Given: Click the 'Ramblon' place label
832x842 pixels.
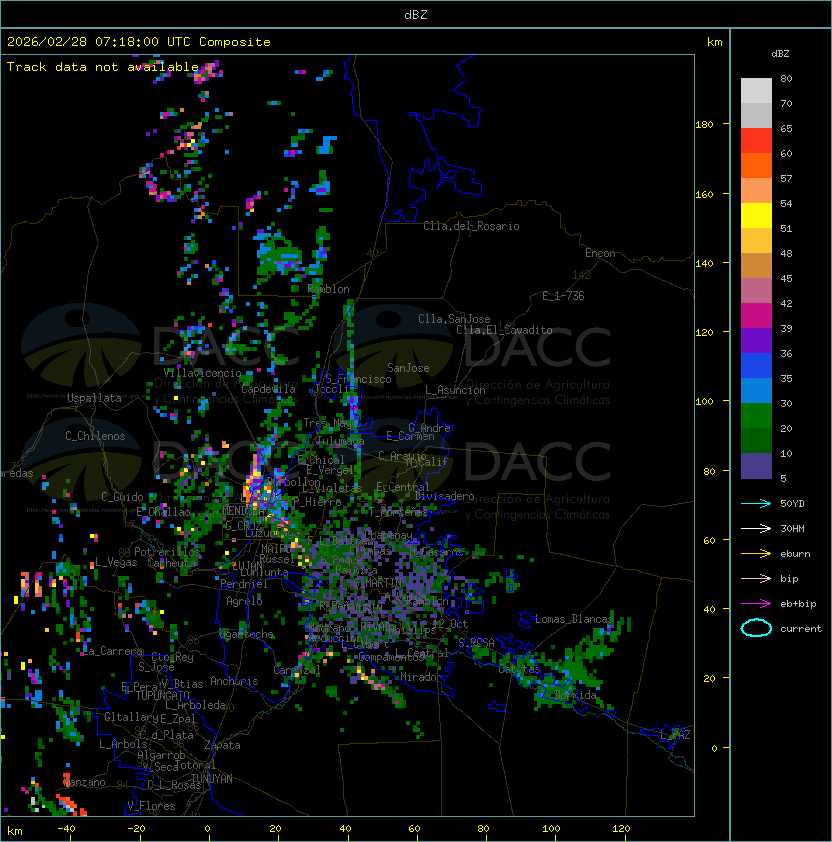Looking at the screenshot, I should (328, 289).
